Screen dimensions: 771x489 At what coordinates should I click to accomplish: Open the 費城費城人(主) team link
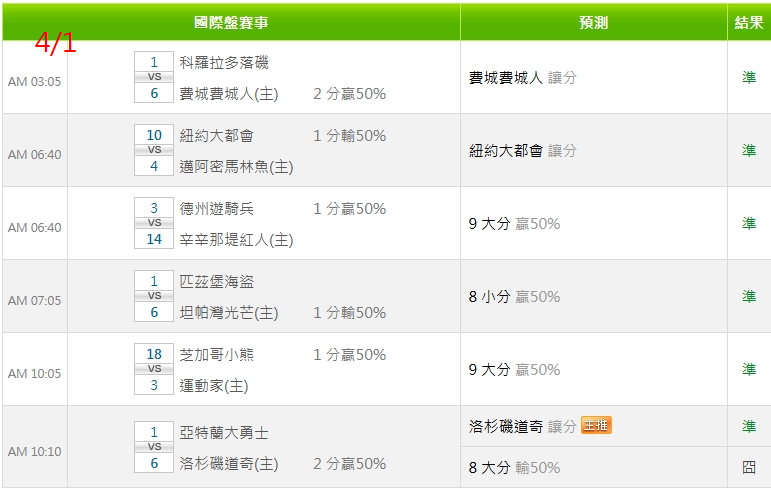pos(229,94)
